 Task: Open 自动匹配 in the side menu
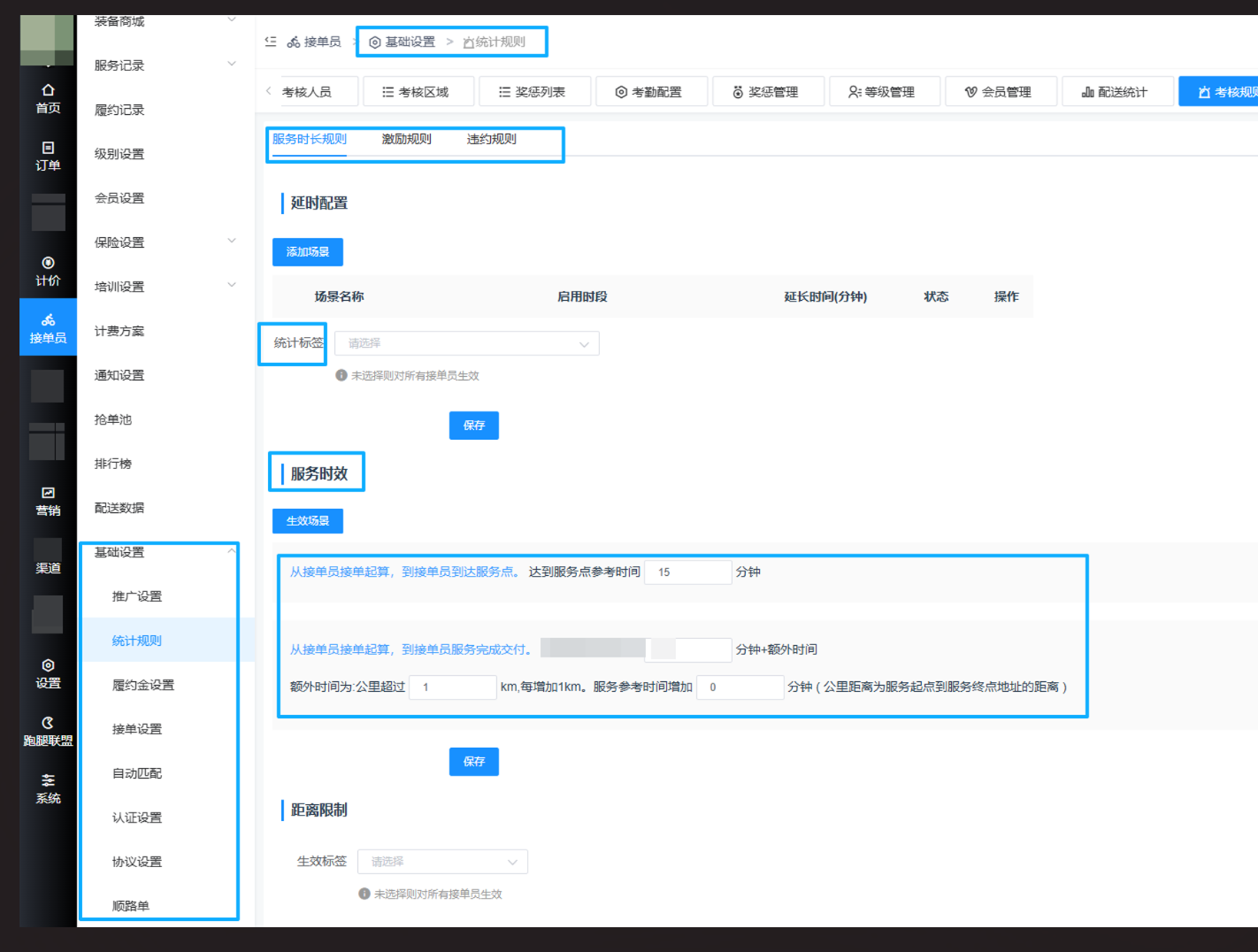point(137,773)
